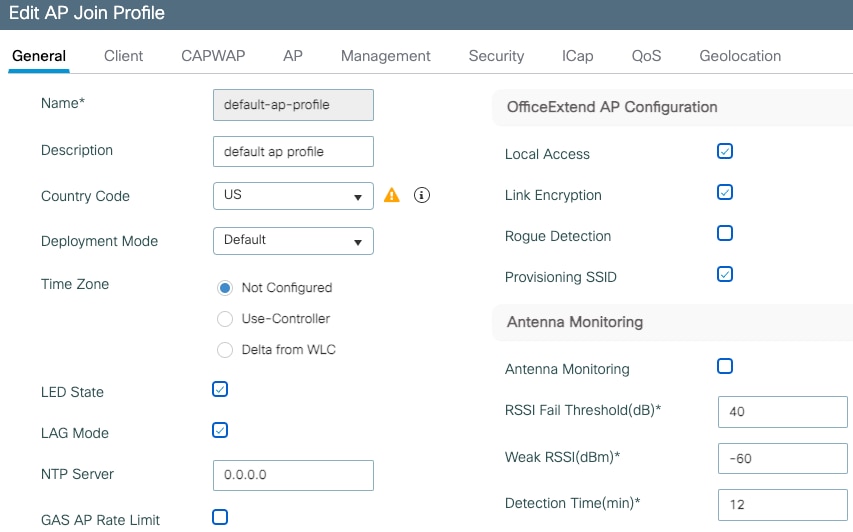The width and height of the screenshot is (853, 532).
Task: Disable the LAG Mode checkbox
Action: [220, 430]
